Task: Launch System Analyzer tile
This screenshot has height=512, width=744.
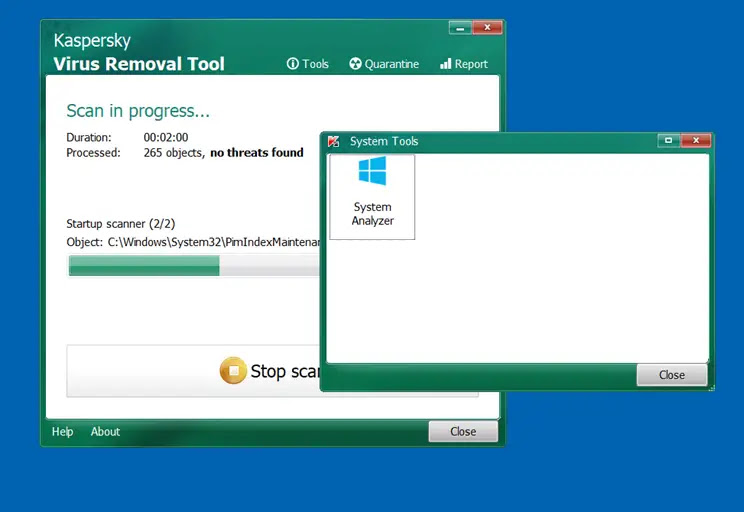Action: click(x=372, y=197)
